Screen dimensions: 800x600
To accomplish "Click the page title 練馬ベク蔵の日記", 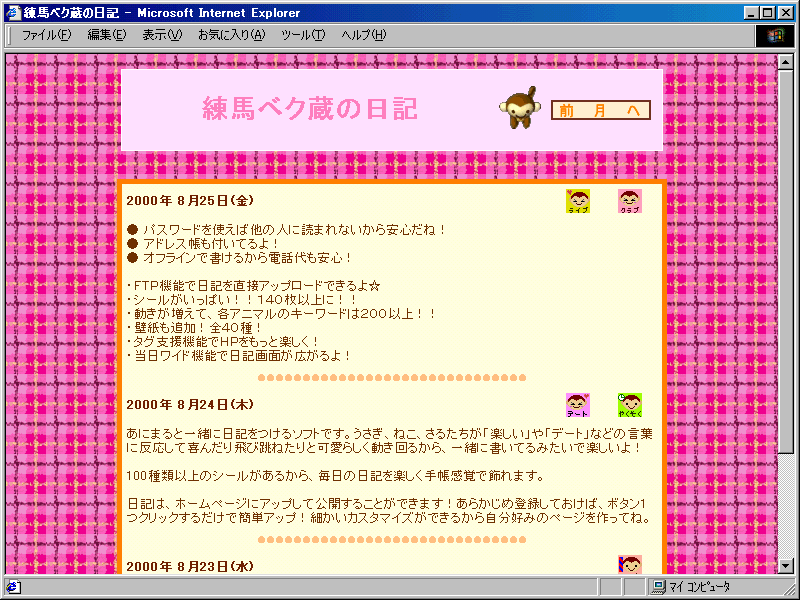I will pyautogui.click(x=310, y=109).
